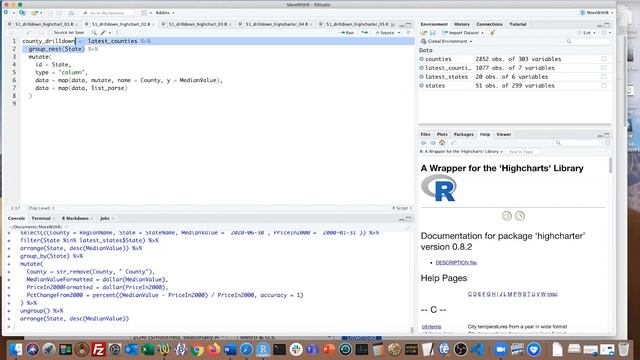Switch to the R Markdown tab
This screenshot has height=360, width=640.
75,219
